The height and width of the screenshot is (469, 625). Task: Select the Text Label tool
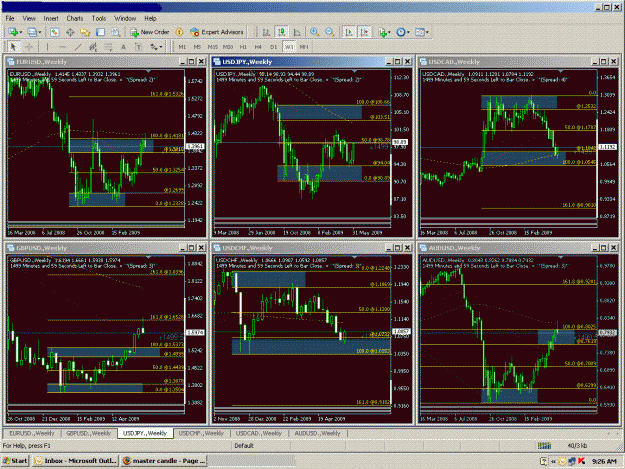pyautogui.click(x=138, y=47)
